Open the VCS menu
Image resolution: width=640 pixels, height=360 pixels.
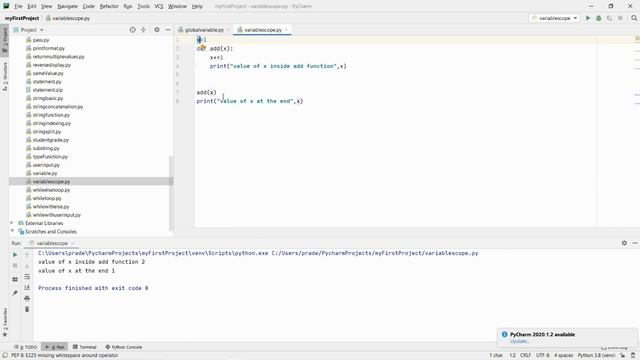(159, 6)
